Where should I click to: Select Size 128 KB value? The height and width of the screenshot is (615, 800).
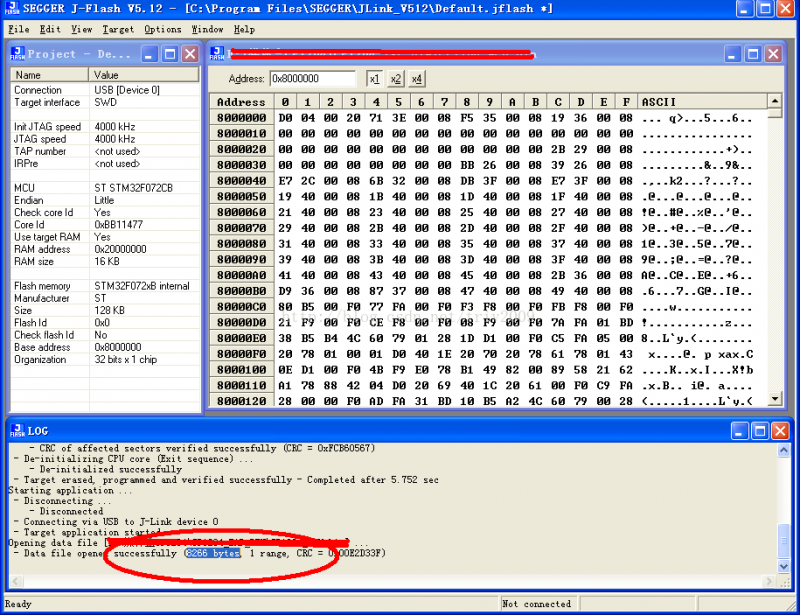click(109, 310)
